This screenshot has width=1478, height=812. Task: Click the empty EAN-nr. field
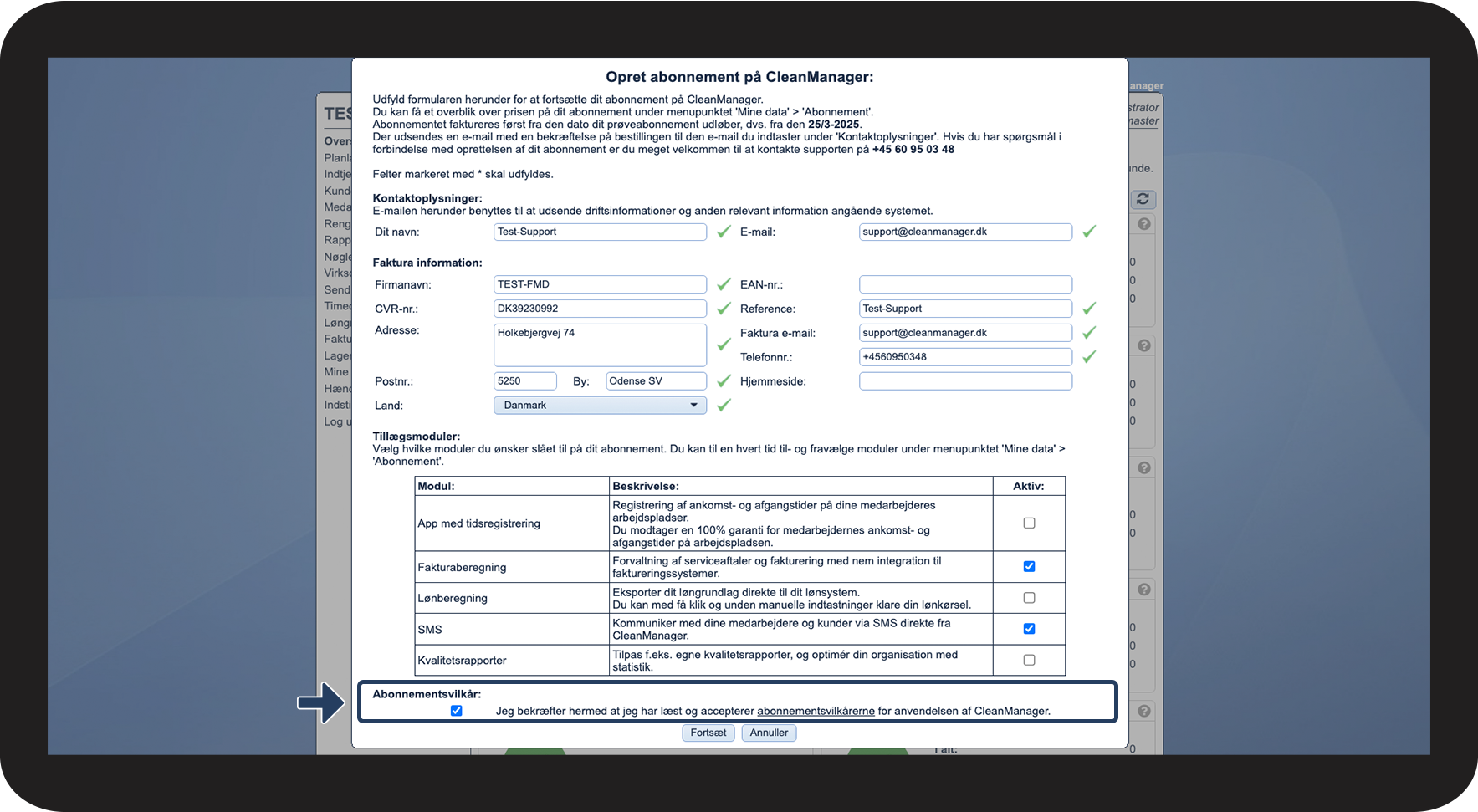(x=965, y=284)
